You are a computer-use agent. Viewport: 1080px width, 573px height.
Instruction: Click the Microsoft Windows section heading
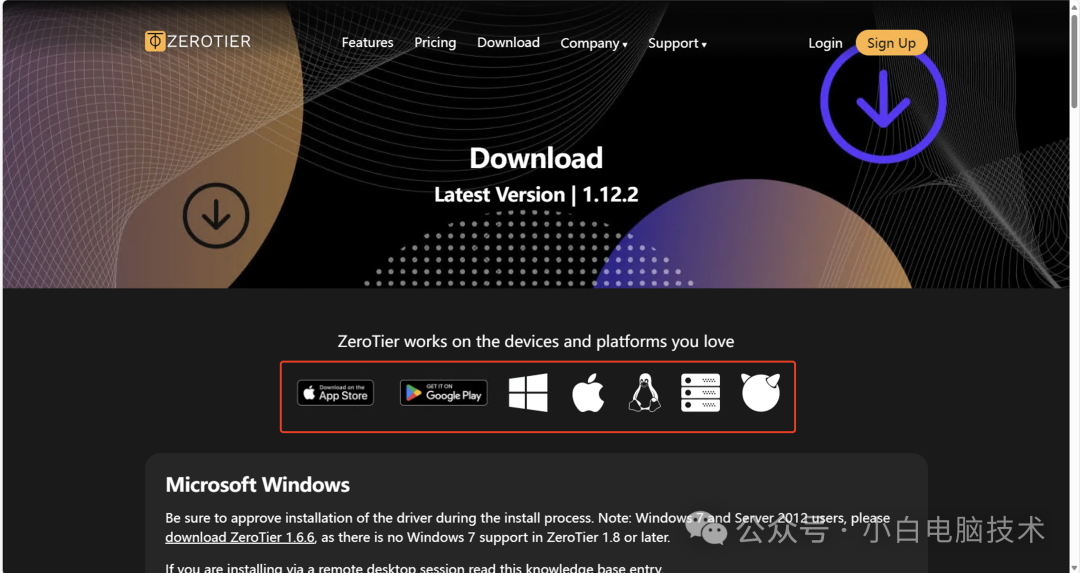click(258, 485)
